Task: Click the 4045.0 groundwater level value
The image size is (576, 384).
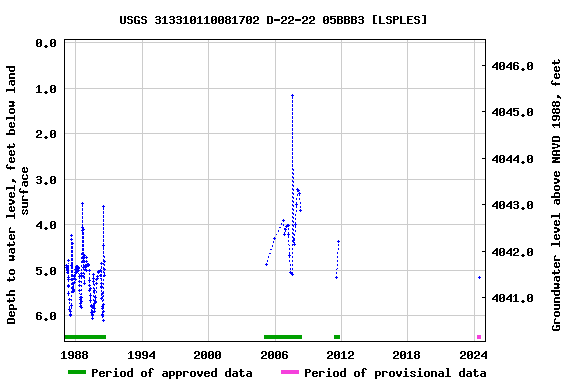Action: 512,112
